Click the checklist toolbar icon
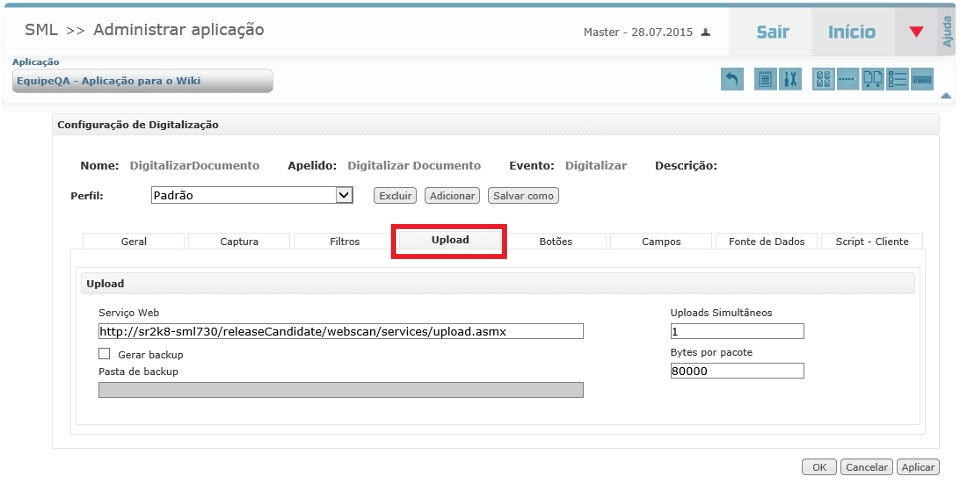This screenshot has height=491, width=960. [897, 80]
